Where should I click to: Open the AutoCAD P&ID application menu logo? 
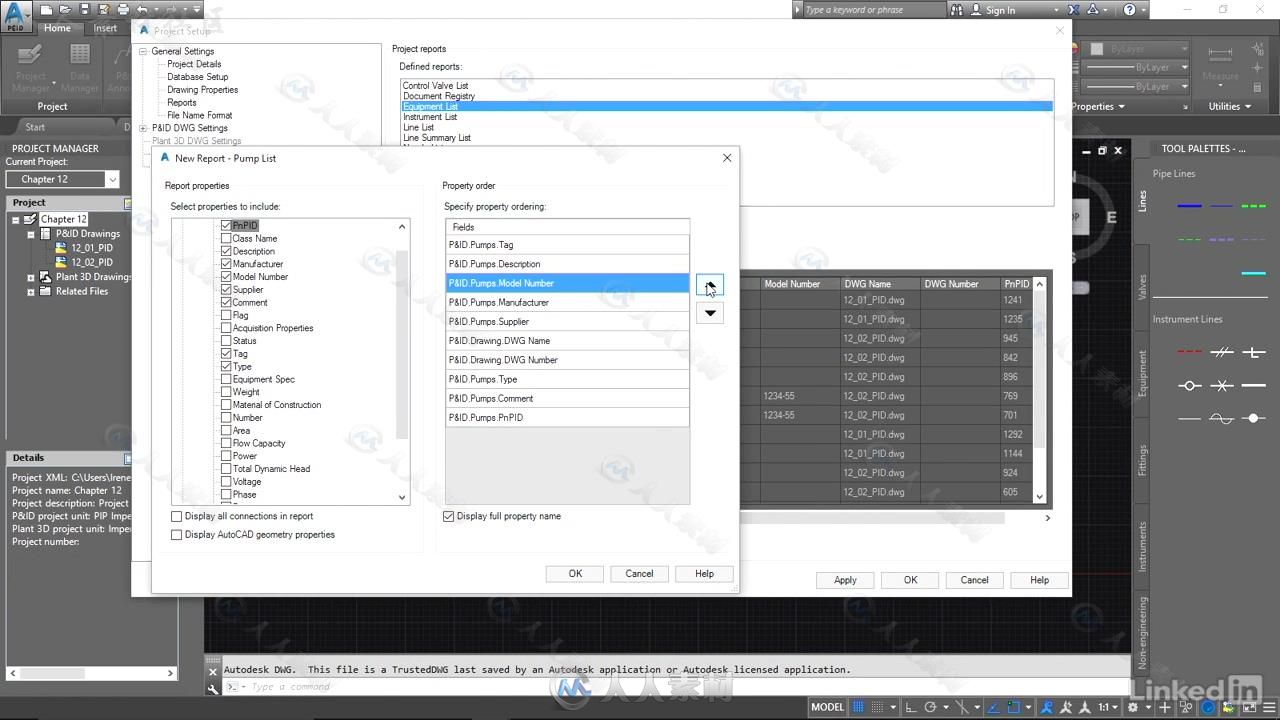point(15,17)
